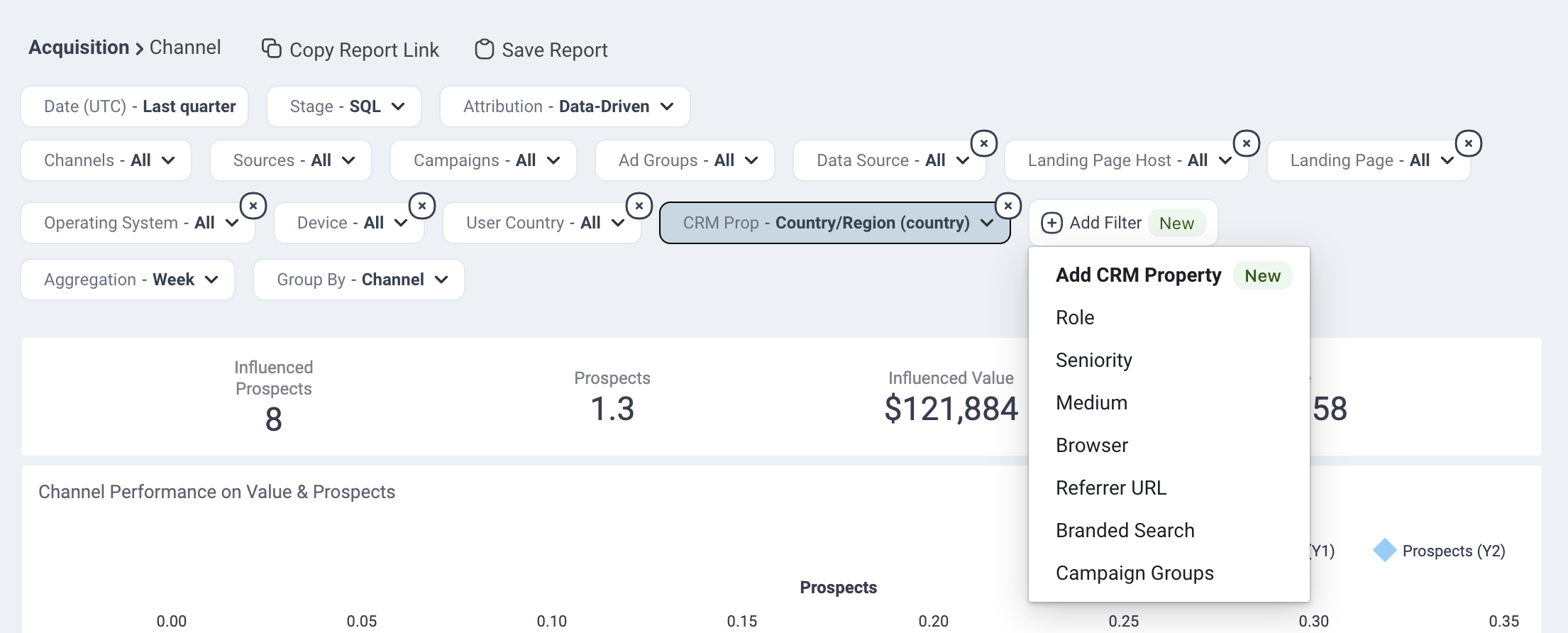Choose Campaign Groups from the filter menu
Screen dimensions: 1568x633
tap(1169, 573)
